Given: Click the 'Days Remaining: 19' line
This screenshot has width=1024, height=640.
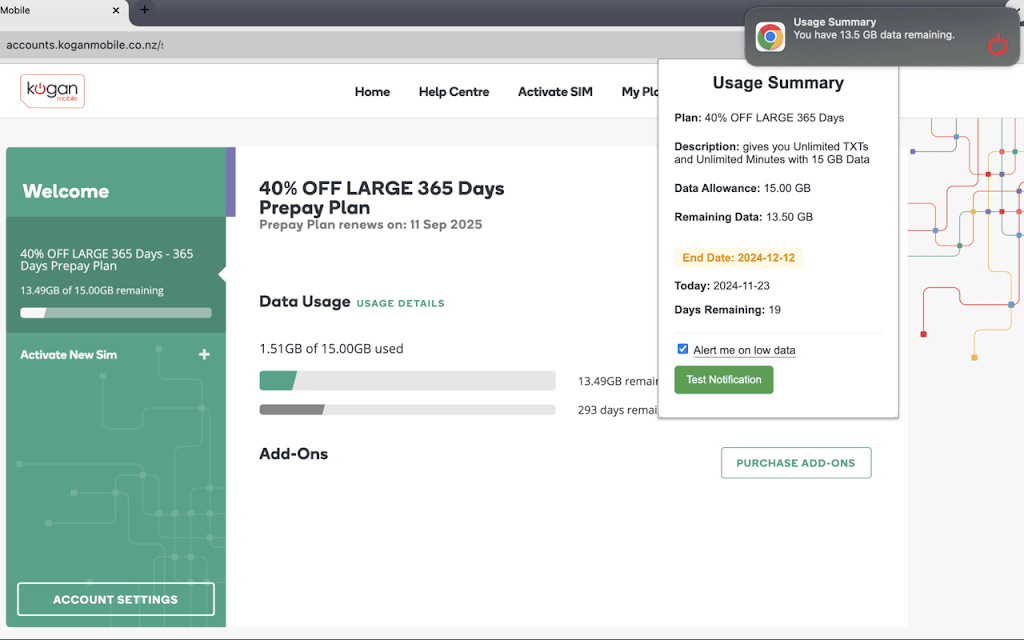Looking at the screenshot, I should (728, 310).
